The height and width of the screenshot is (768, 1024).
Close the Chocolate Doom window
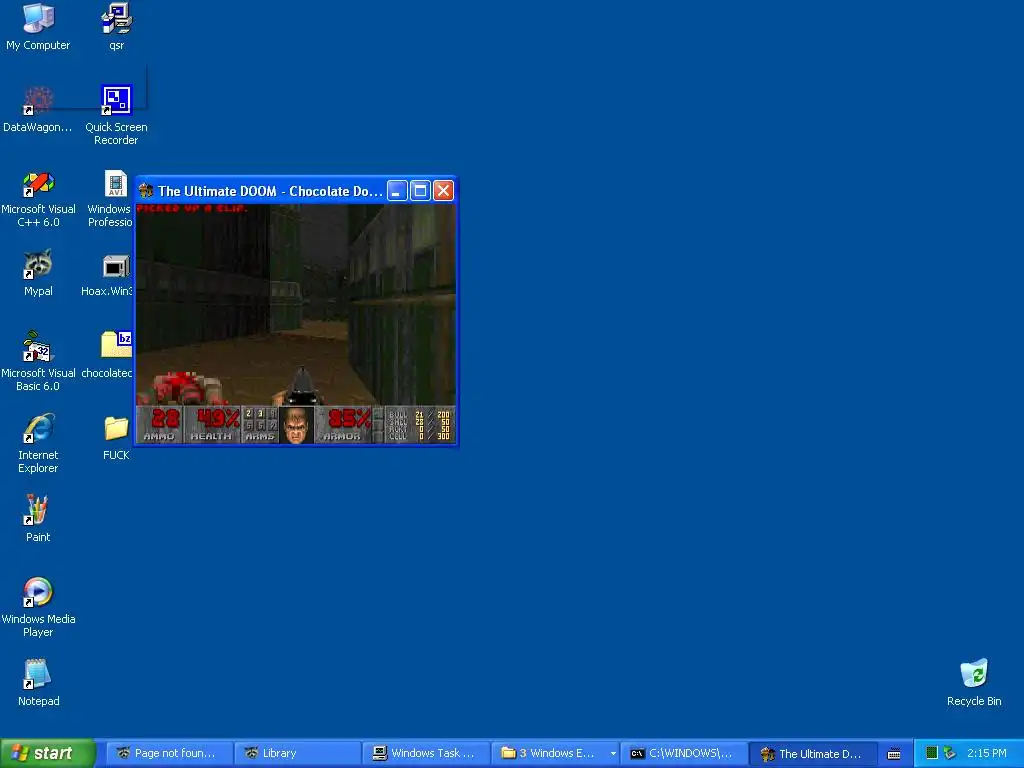pyautogui.click(x=443, y=191)
